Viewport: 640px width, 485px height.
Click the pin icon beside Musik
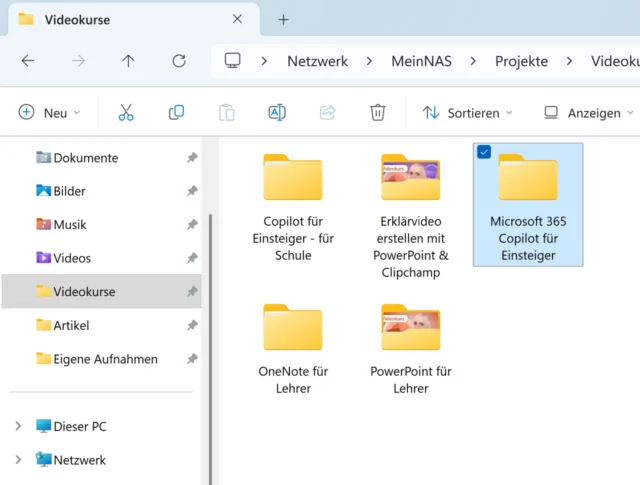point(192,224)
